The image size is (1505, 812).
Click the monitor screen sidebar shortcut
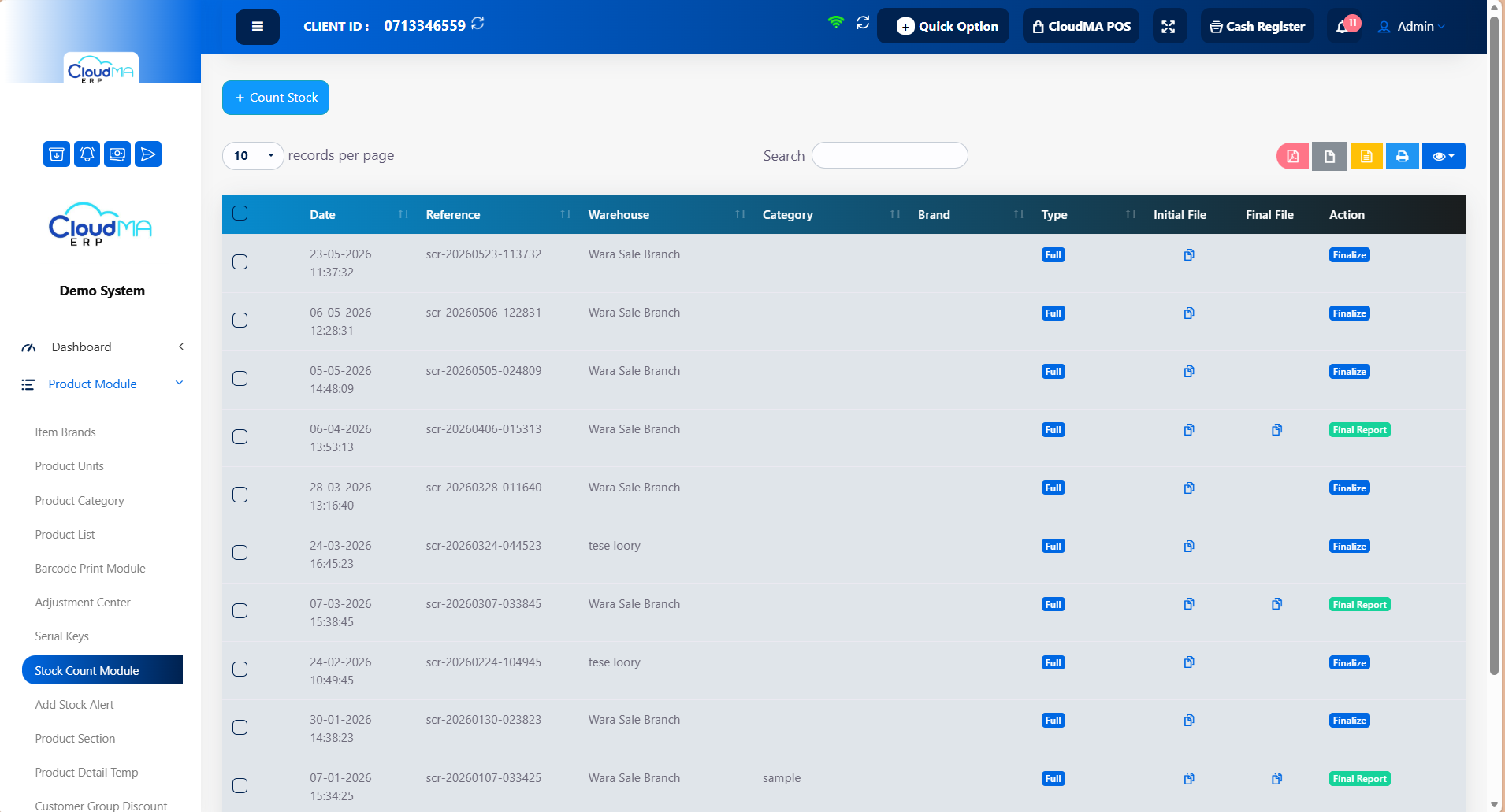pyautogui.click(x=117, y=154)
